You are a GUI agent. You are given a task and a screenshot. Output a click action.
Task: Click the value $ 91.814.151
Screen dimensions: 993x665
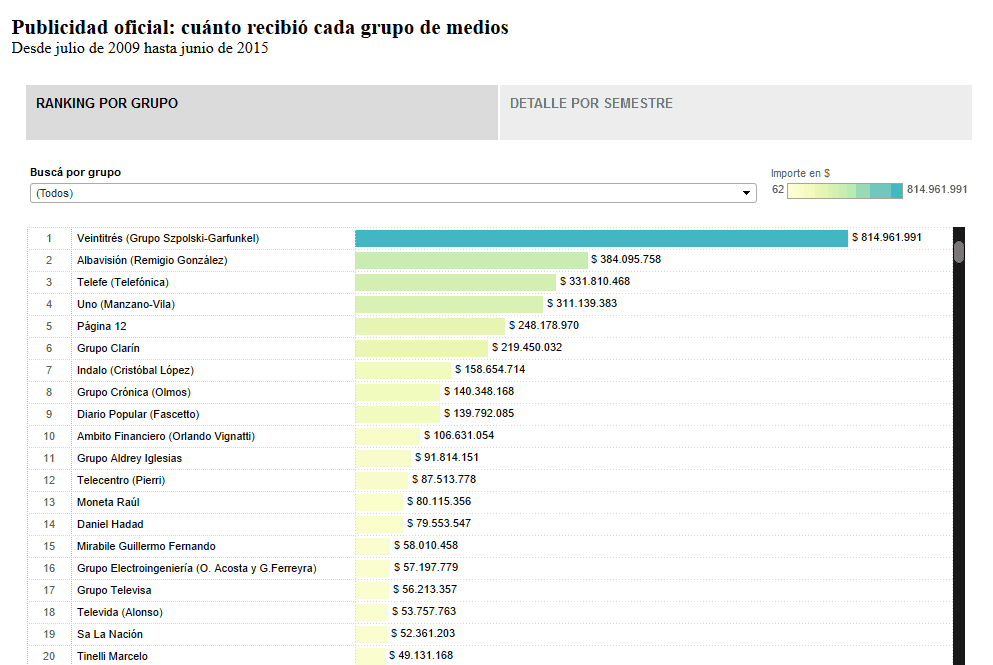tap(446, 457)
